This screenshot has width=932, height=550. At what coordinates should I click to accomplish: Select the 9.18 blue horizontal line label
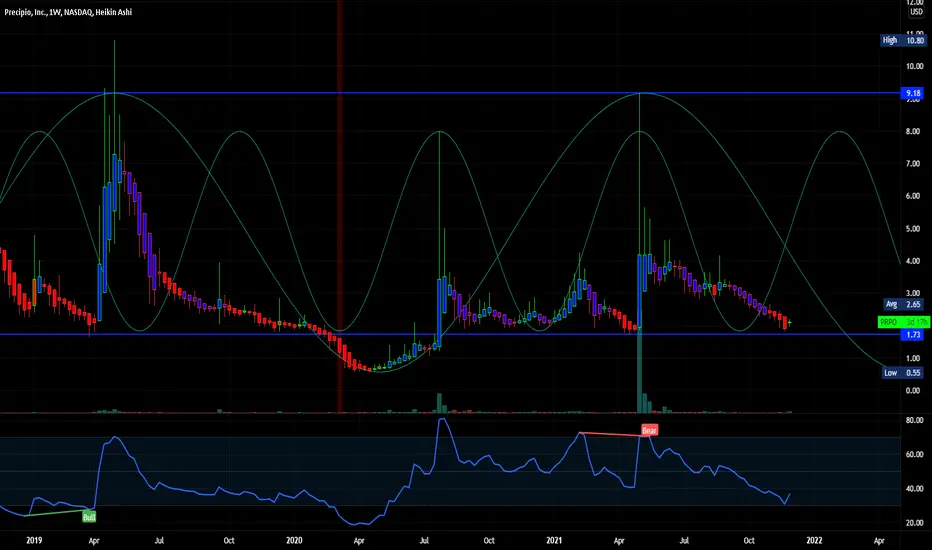point(914,93)
